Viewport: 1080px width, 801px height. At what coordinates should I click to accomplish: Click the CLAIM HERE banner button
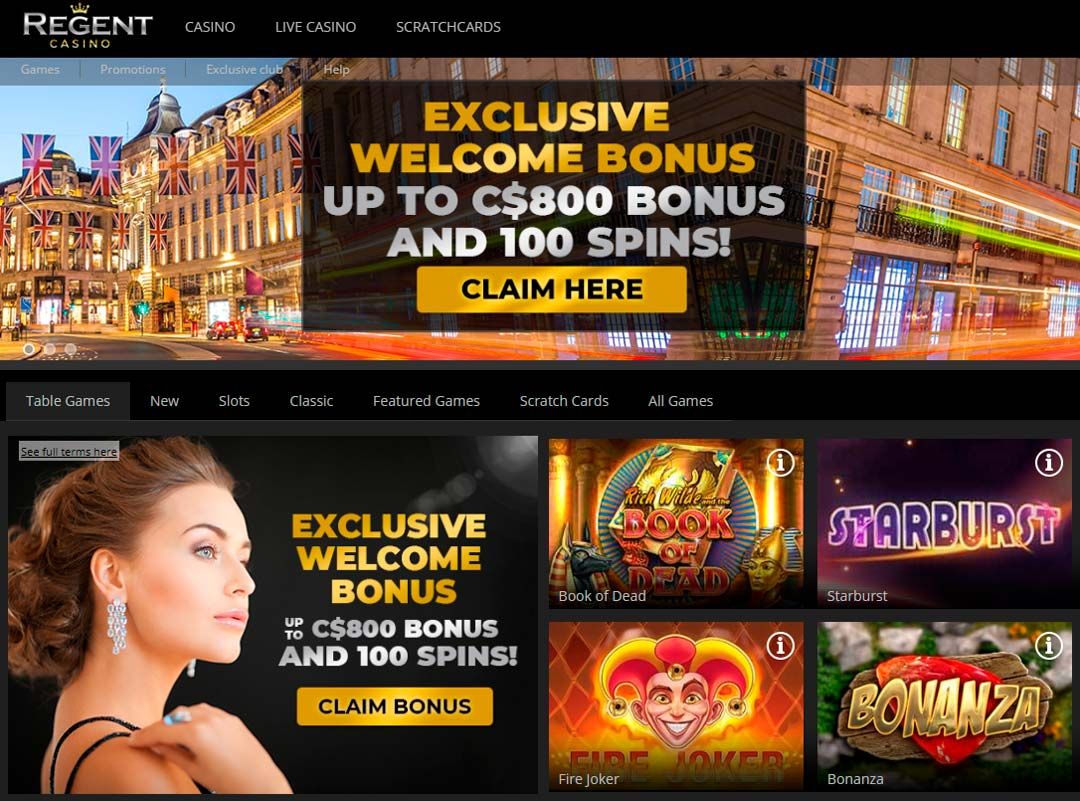(x=552, y=289)
